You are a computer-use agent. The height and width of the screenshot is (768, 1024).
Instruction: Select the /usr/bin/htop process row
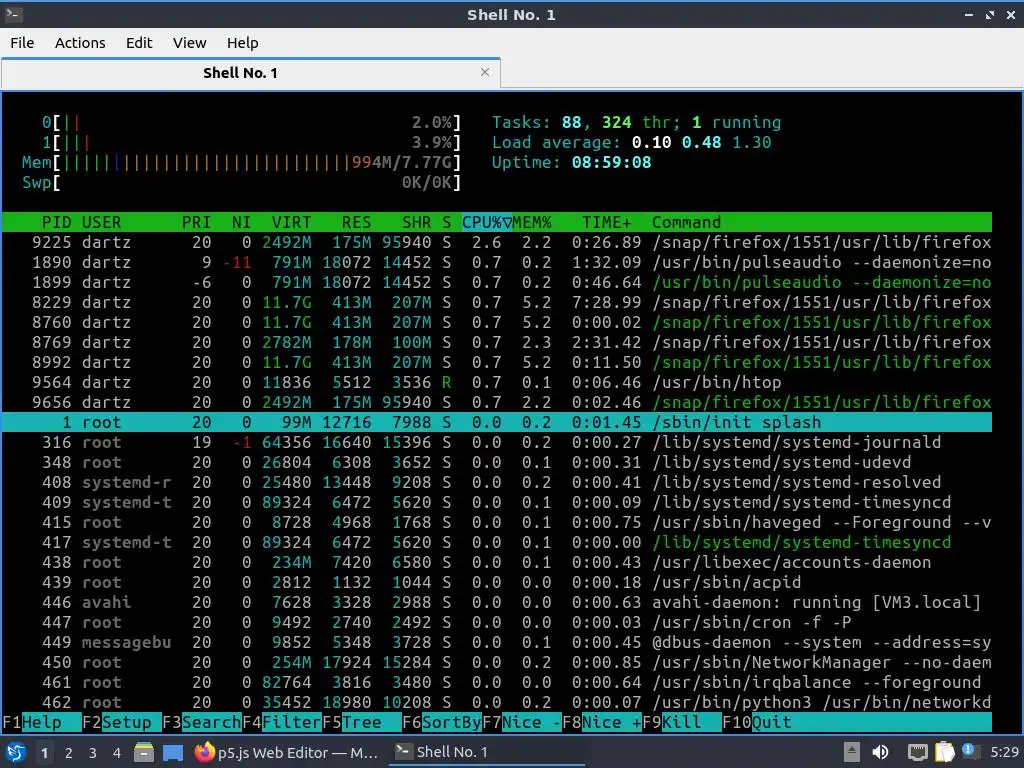pyautogui.click(x=497, y=382)
